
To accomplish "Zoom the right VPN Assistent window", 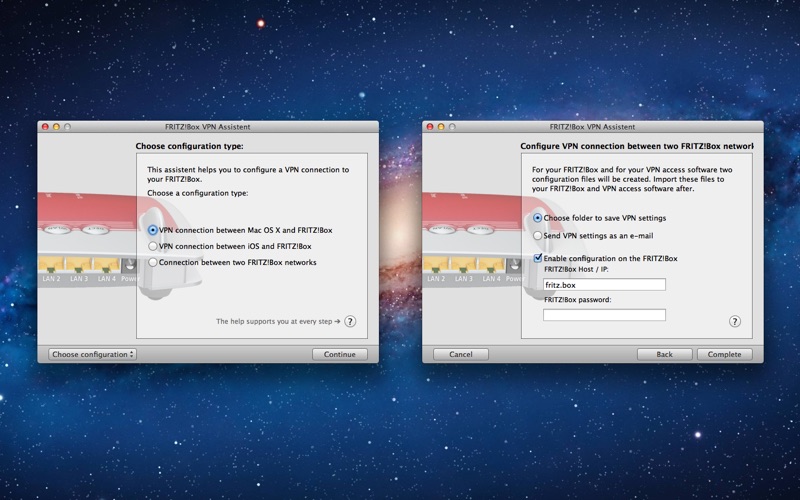I will (452, 127).
